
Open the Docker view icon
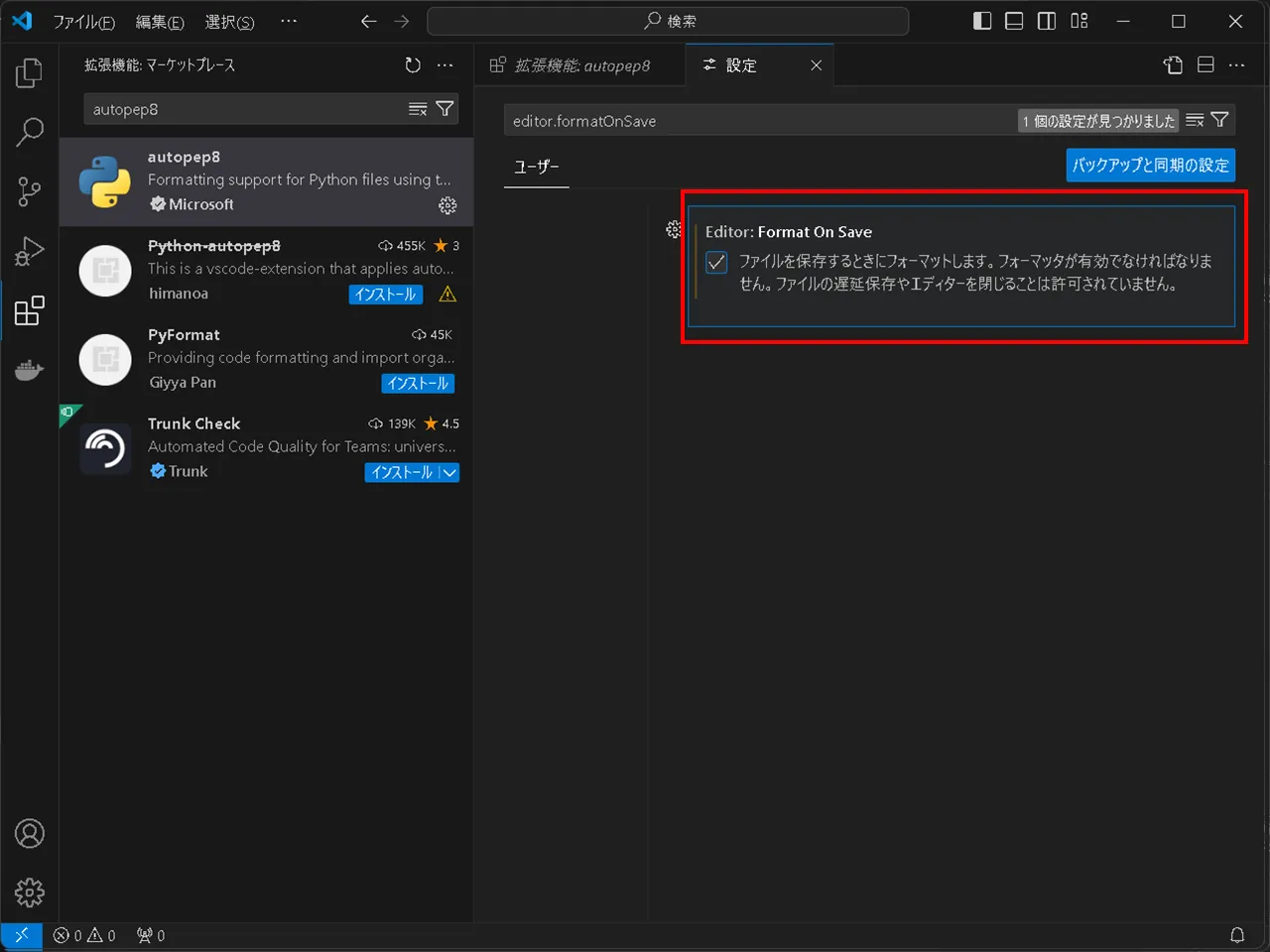click(30, 370)
